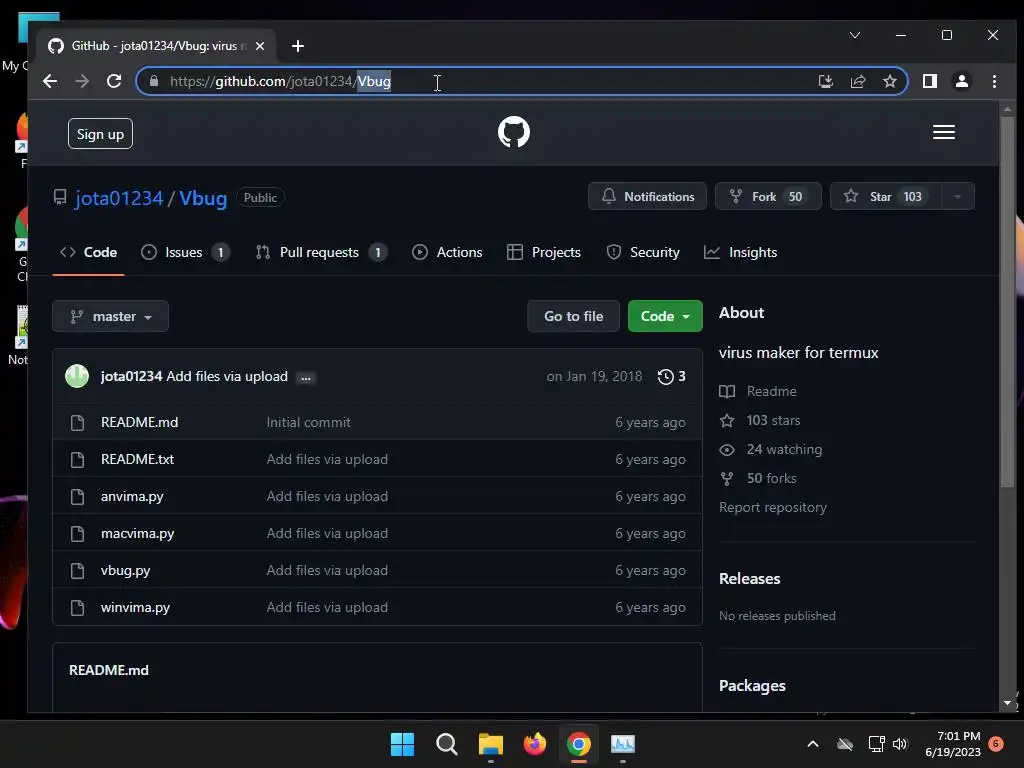The width and height of the screenshot is (1024, 768).
Task: Open the tab search chevron
Action: [x=854, y=35]
